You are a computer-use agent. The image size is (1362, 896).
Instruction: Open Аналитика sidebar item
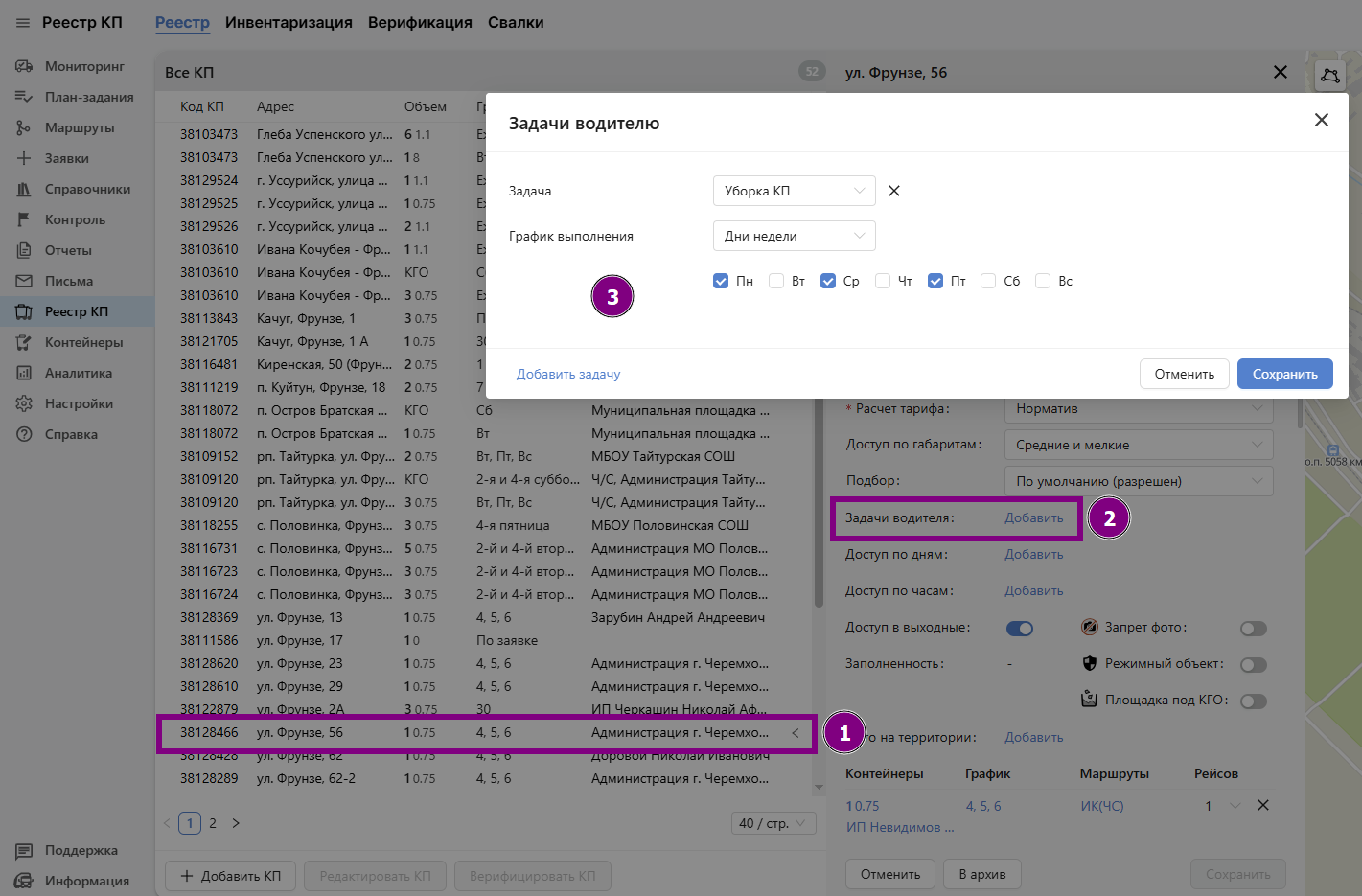78,373
